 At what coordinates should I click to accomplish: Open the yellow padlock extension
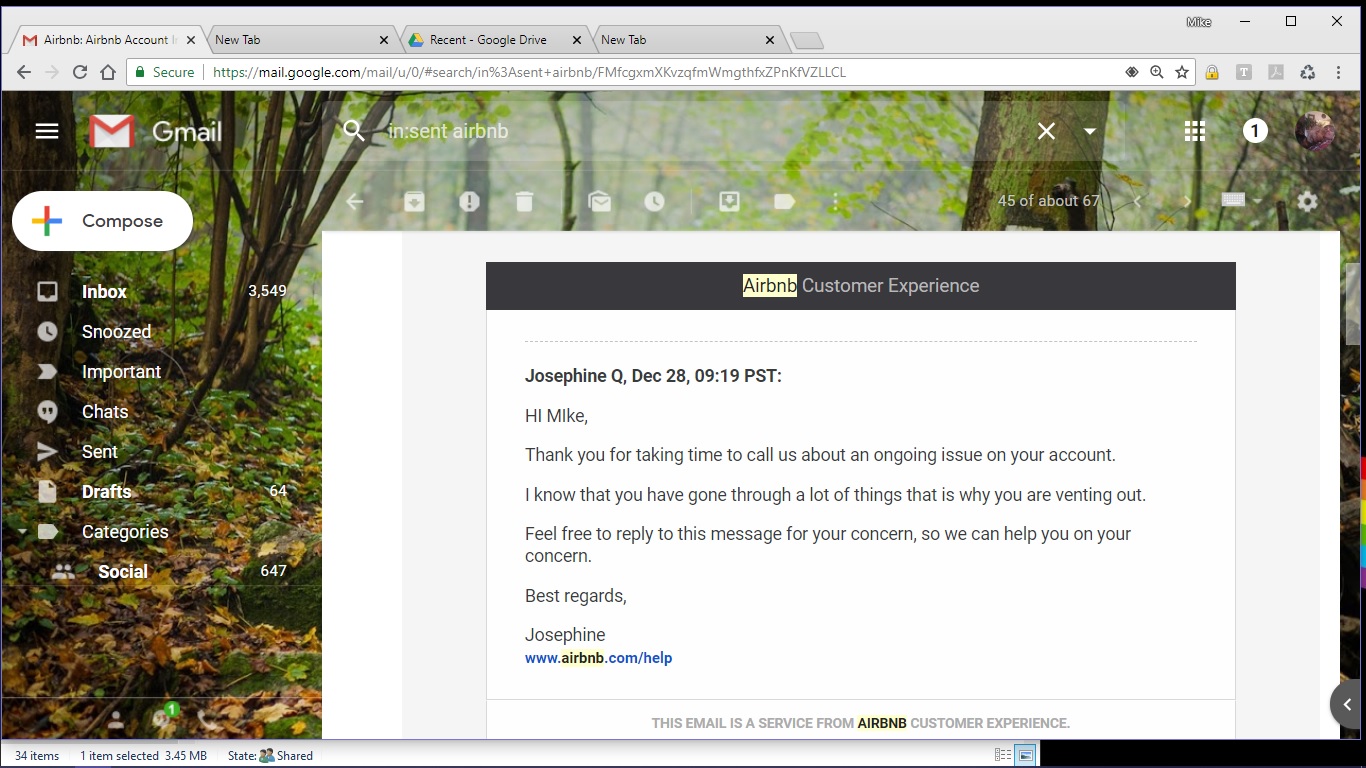[x=1212, y=72]
